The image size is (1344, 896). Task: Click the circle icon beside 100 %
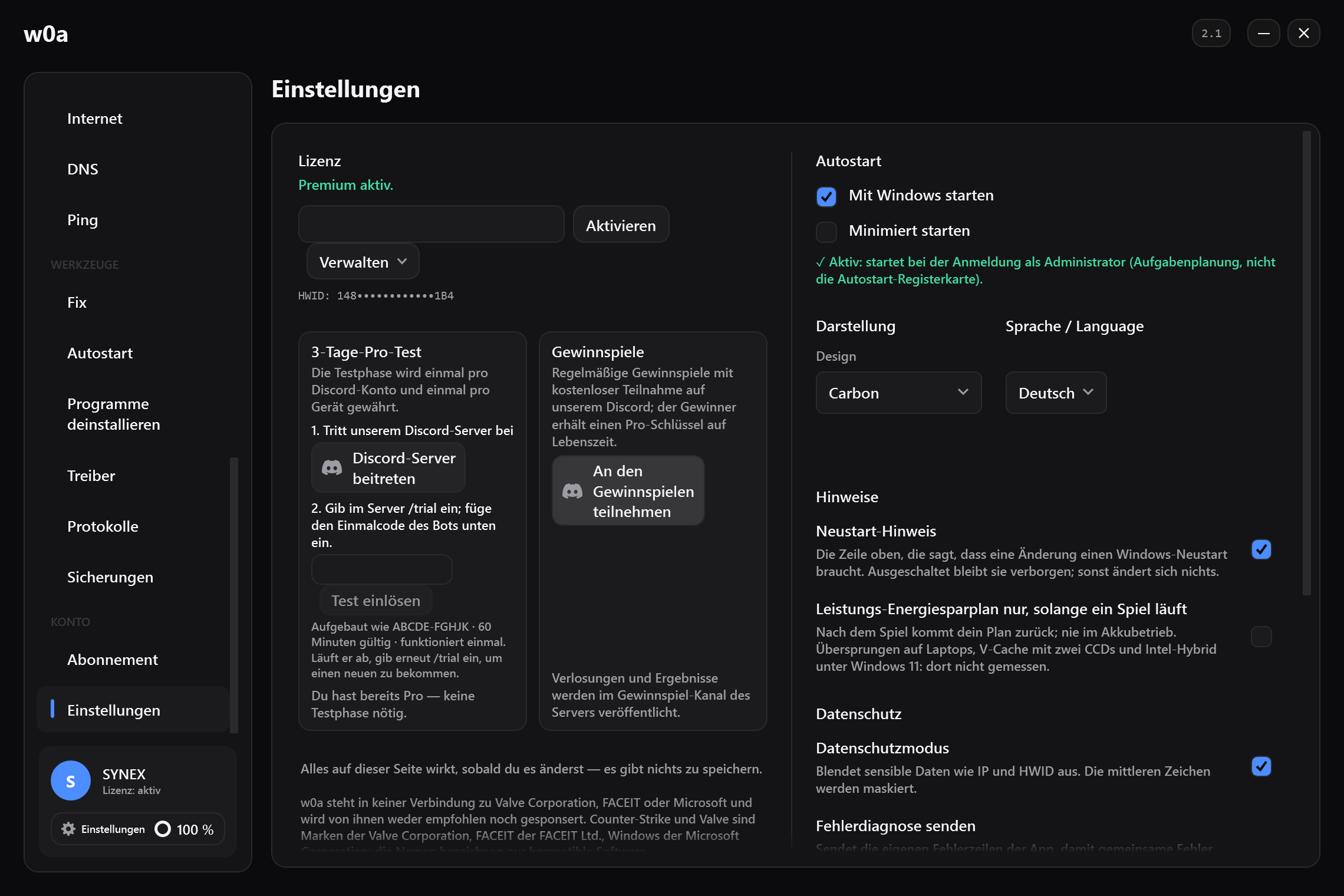163,829
